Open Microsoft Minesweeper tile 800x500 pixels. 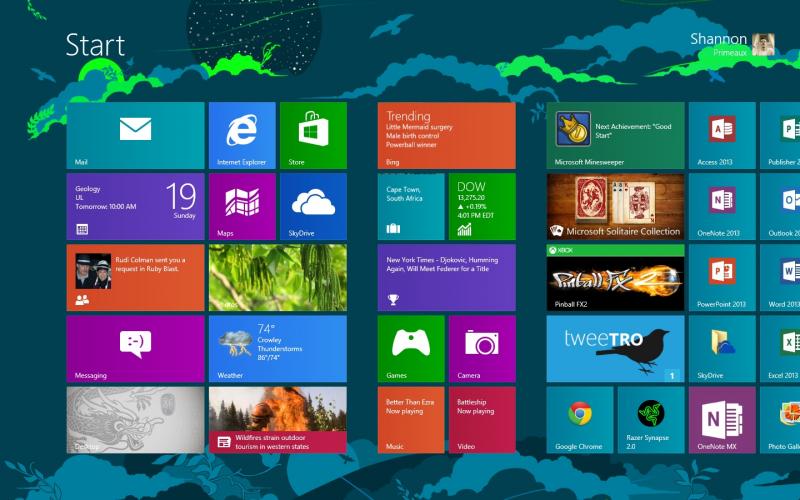(615, 135)
